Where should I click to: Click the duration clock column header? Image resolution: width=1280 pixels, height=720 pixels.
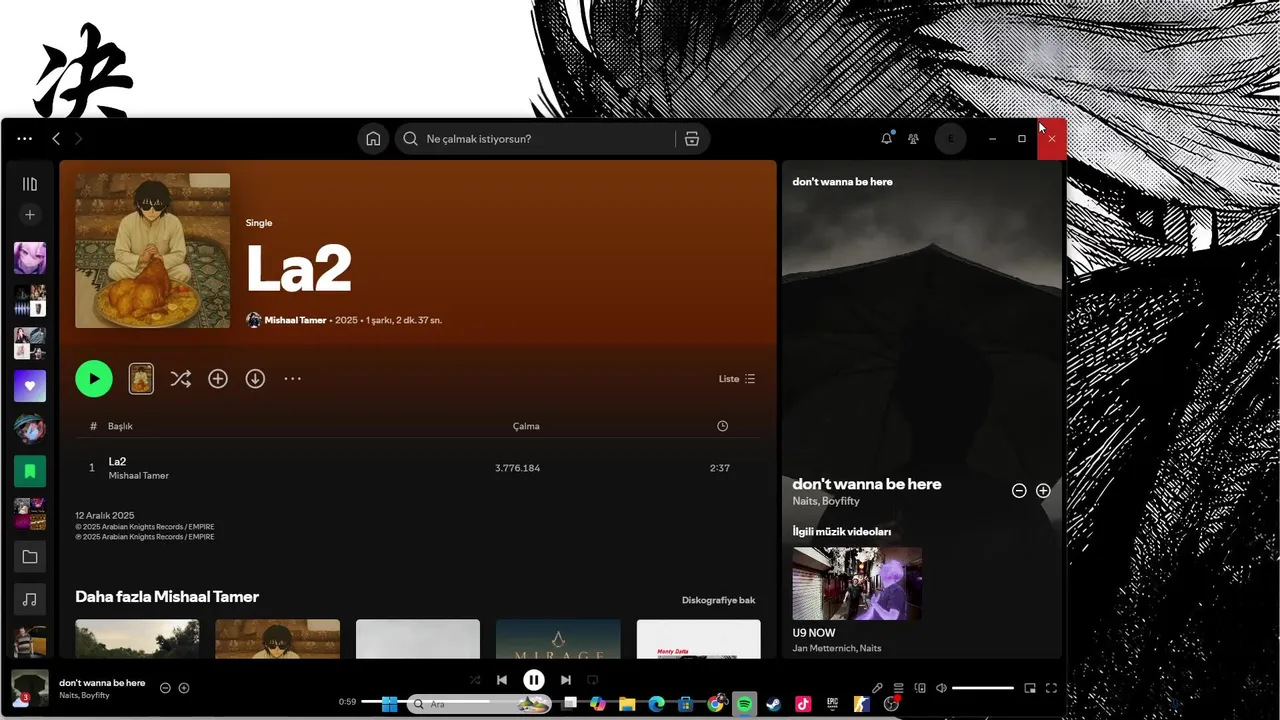[x=722, y=426]
